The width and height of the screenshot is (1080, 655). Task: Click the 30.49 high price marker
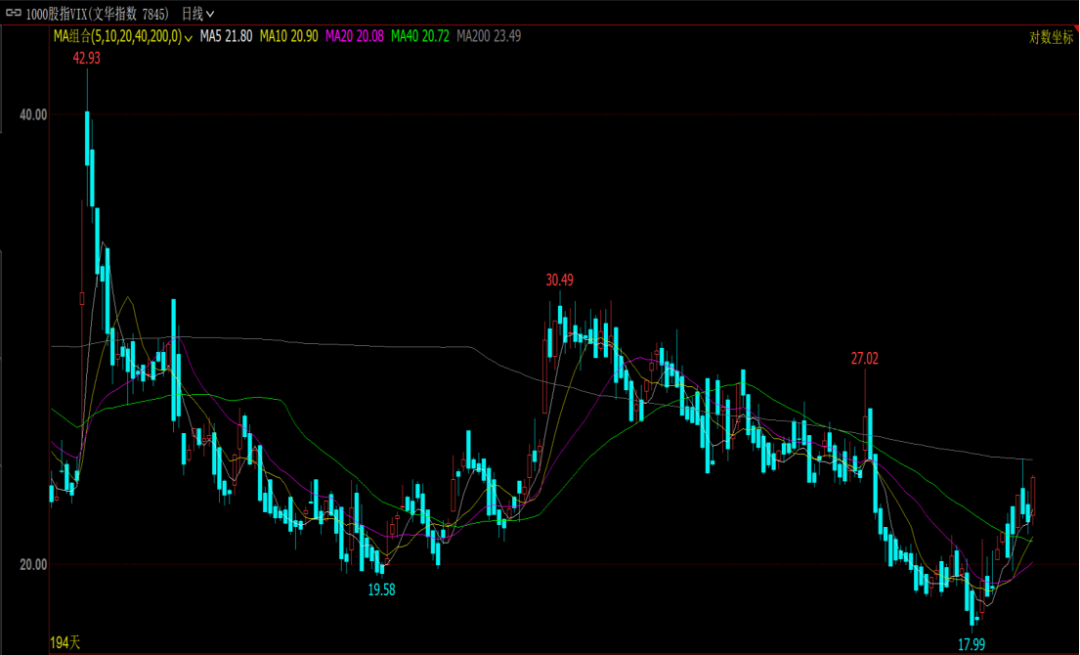(560, 280)
